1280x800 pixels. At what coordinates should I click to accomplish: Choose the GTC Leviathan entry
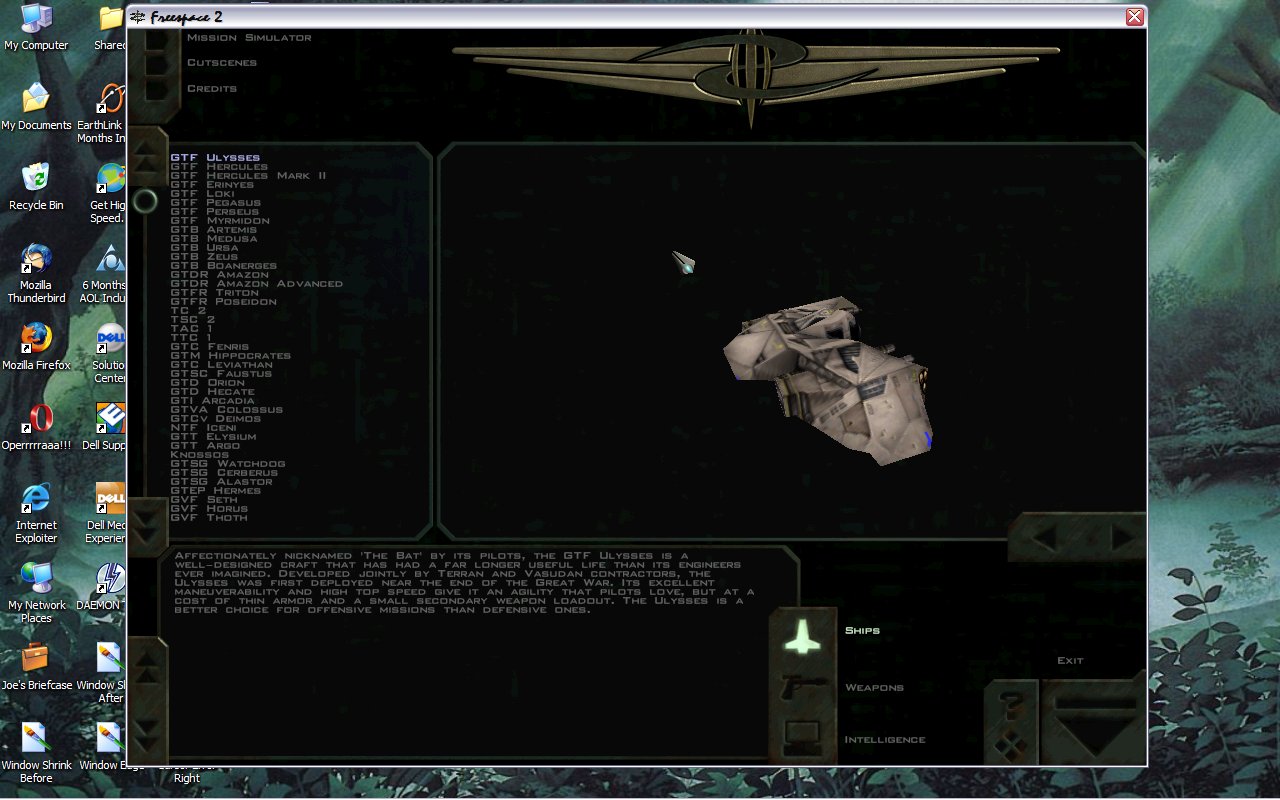point(221,365)
